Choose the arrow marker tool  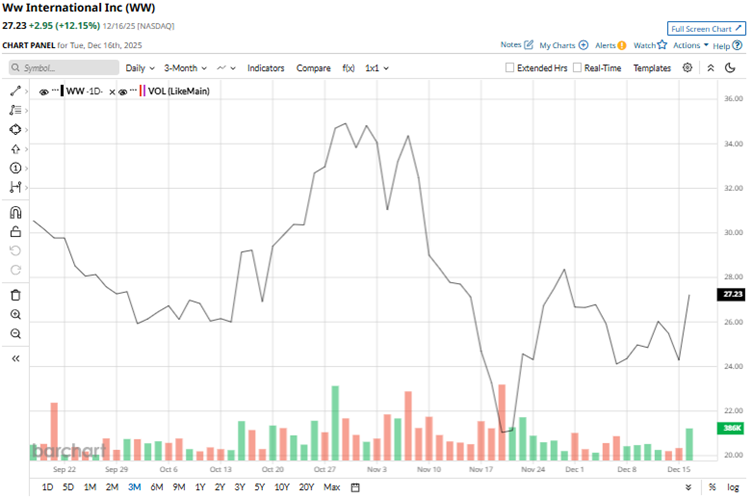[15, 149]
